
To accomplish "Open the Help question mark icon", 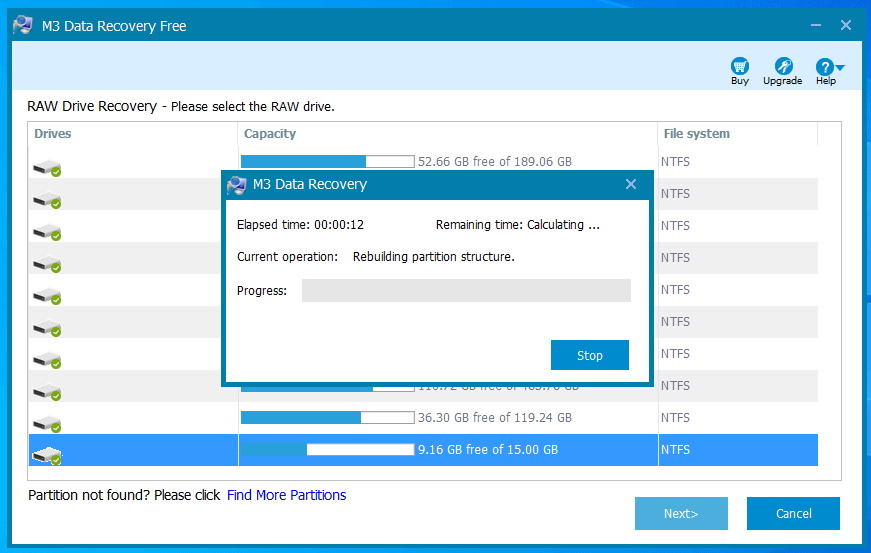I will point(824,67).
